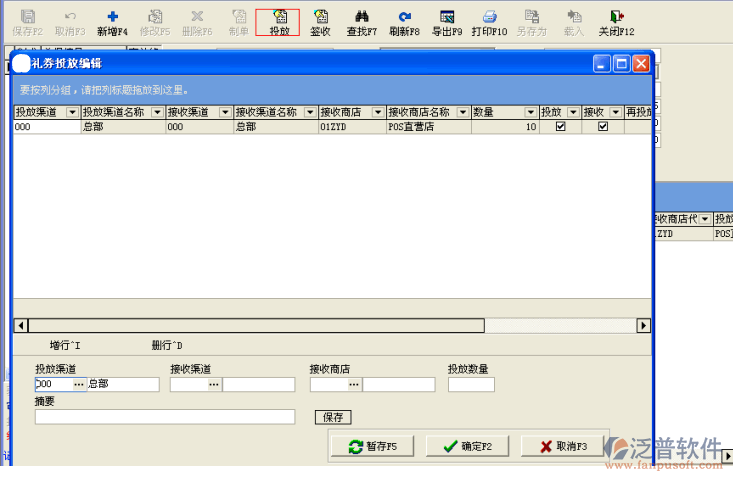
Task: Toggle the 接收 checkbox in the first row
Action: (602, 127)
